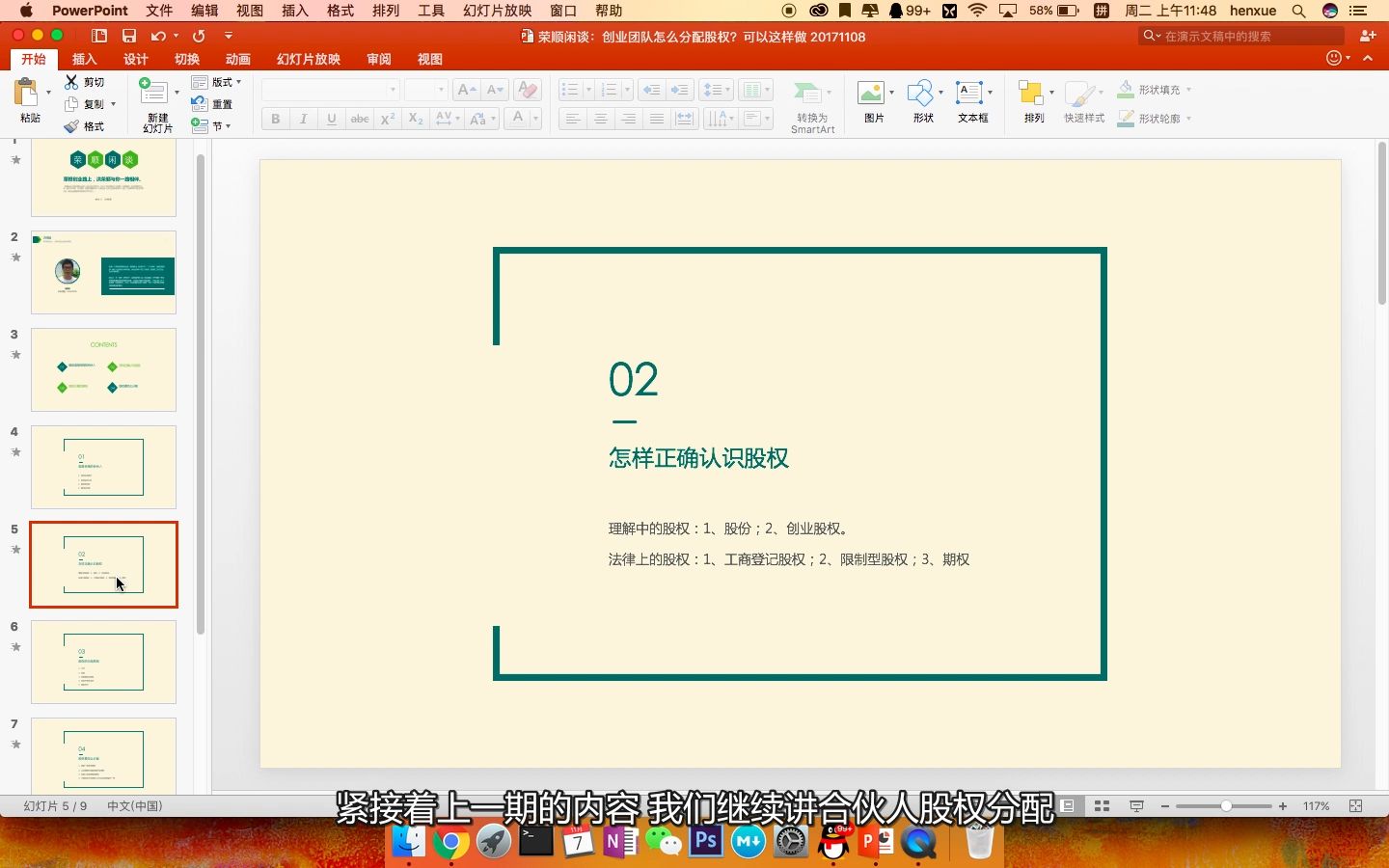Click the Reset (重置) slide icon

[x=200, y=104]
